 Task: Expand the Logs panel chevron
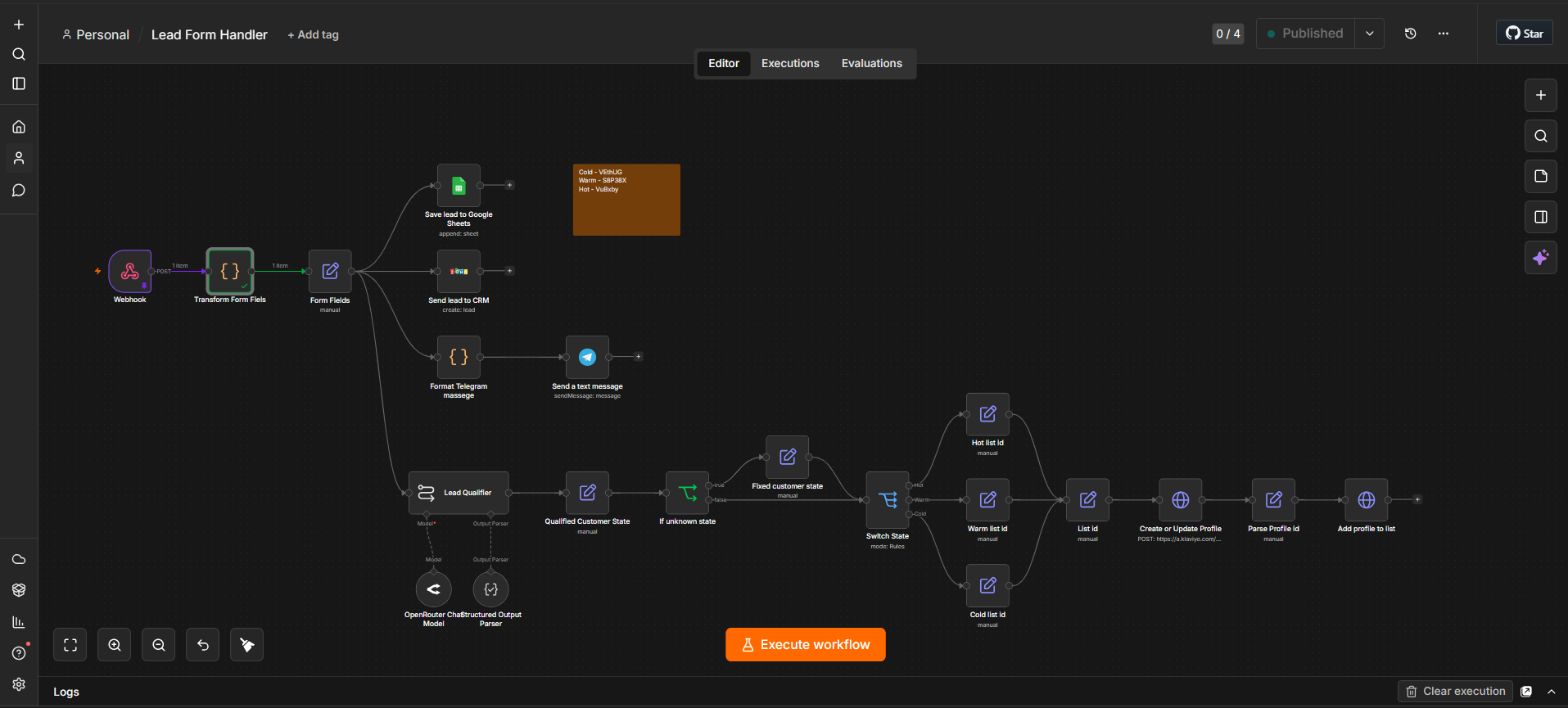tap(1551, 692)
